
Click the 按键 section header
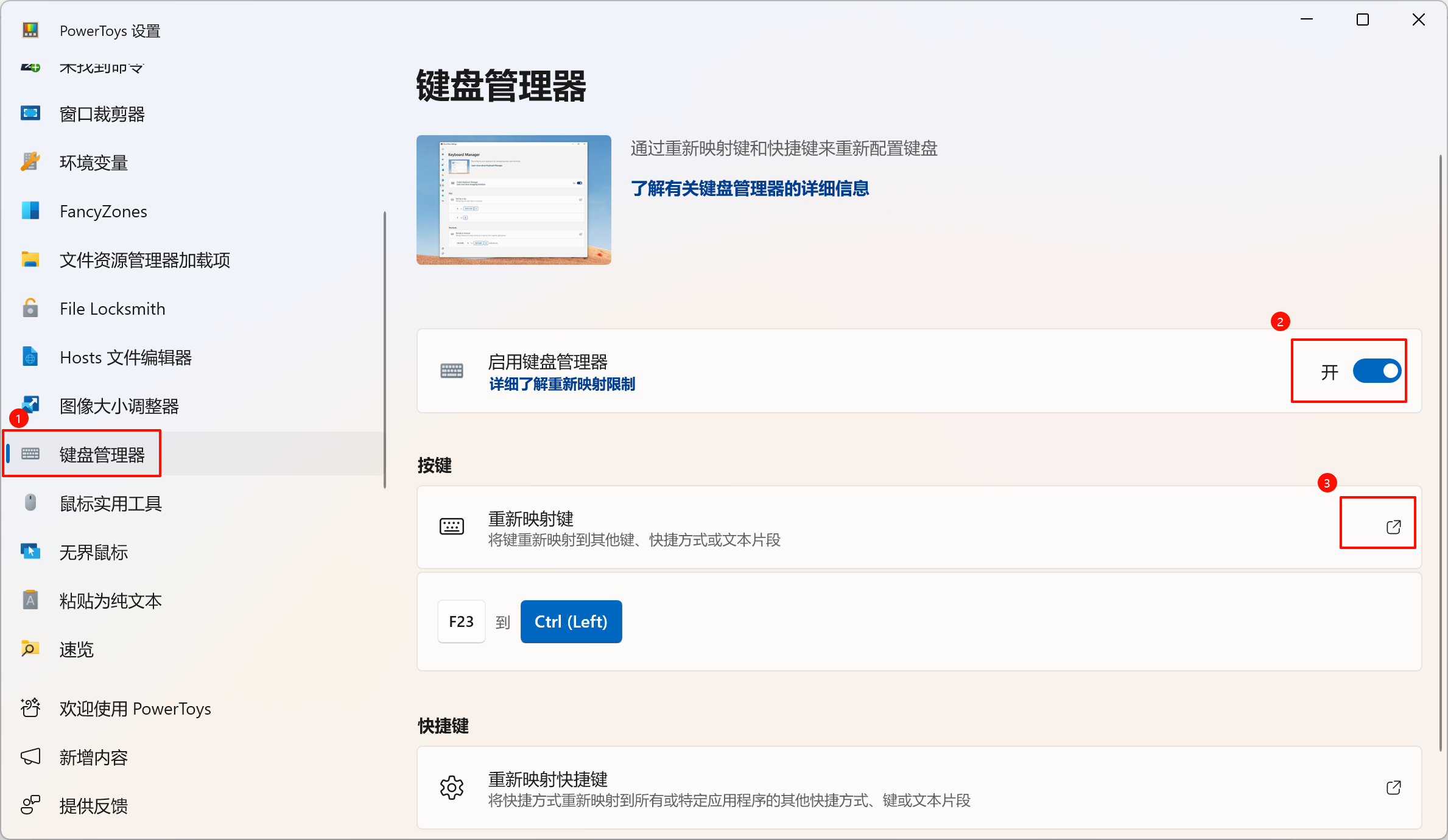tap(435, 466)
